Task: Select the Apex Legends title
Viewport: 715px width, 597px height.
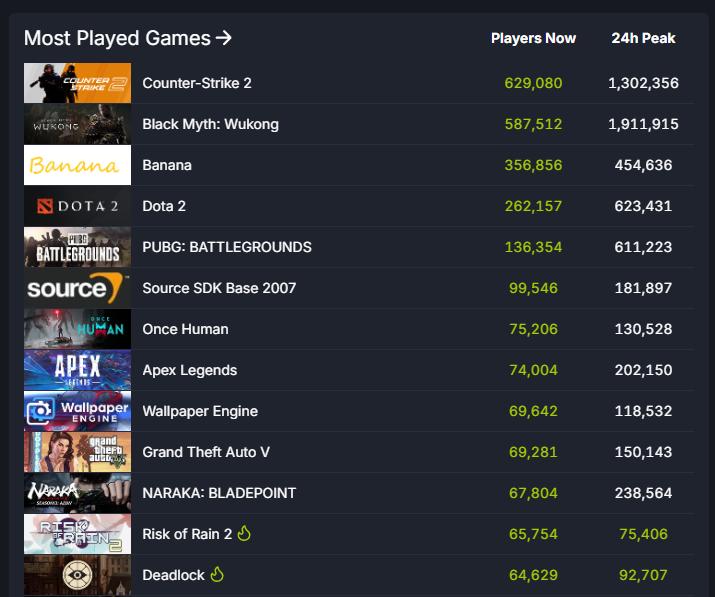Action: click(x=190, y=370)
